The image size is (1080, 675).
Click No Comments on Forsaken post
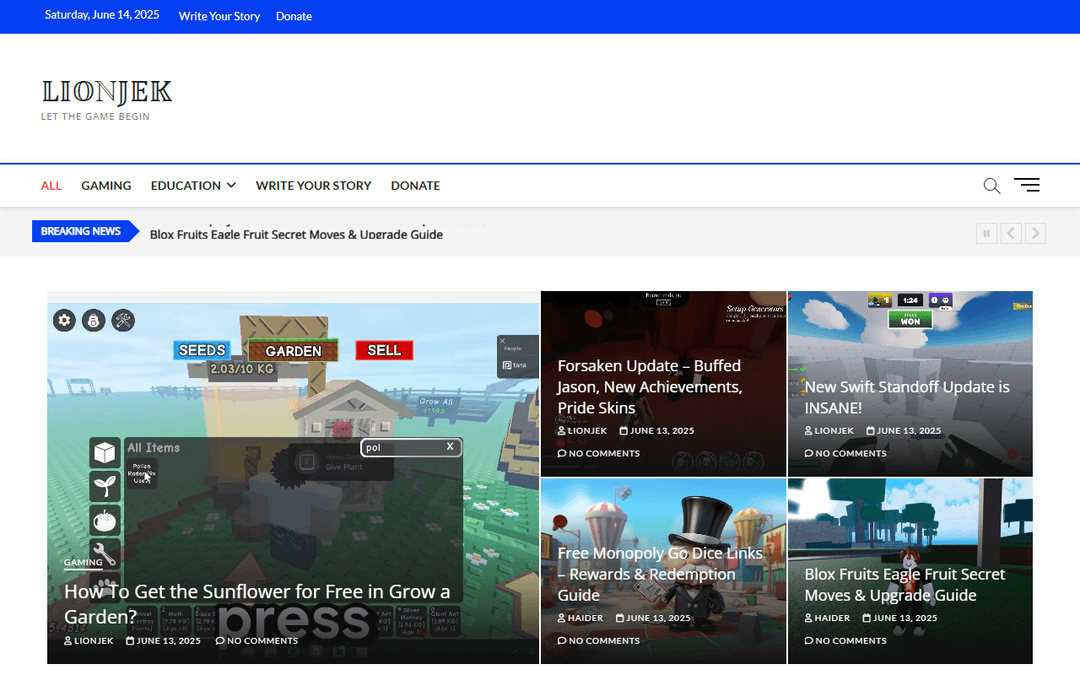pyautogui.click(x=599, y=453)
